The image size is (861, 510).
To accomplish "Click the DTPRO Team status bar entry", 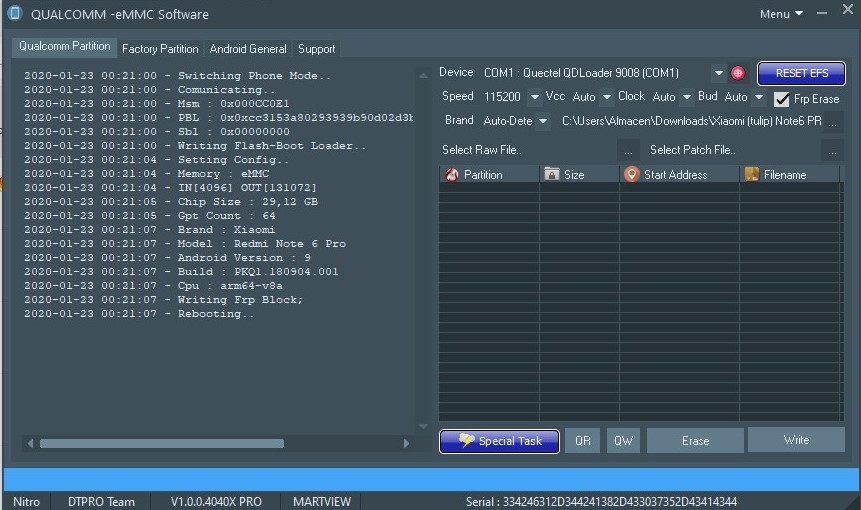I will (101, 502).
